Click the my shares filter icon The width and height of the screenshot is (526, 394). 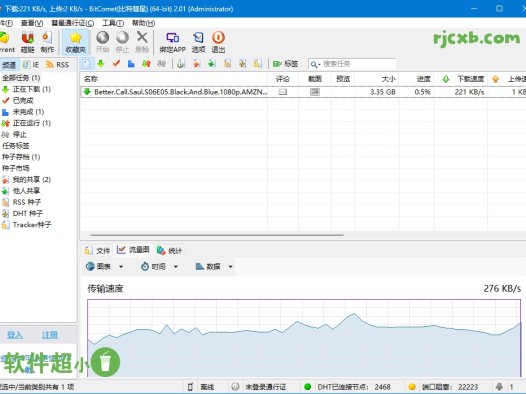(196, 64)
